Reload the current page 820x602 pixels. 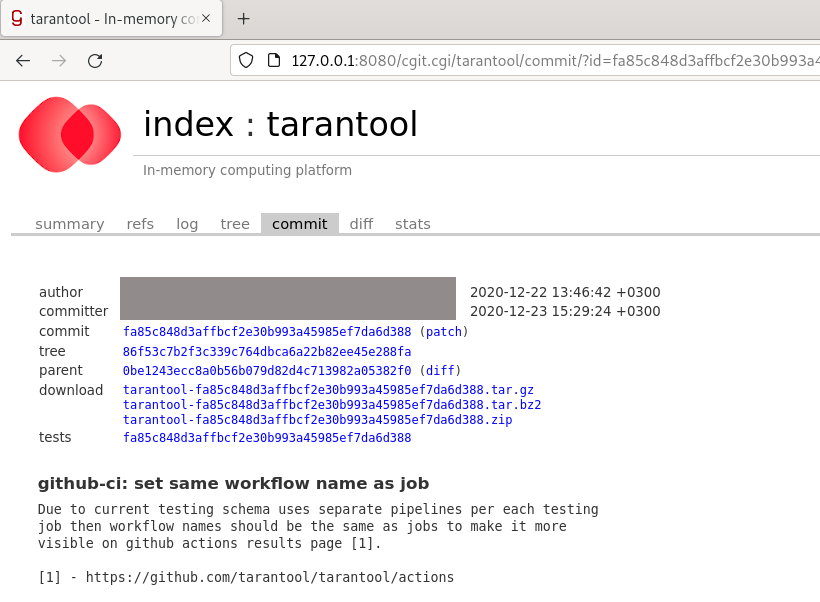(x=95, y=61)
